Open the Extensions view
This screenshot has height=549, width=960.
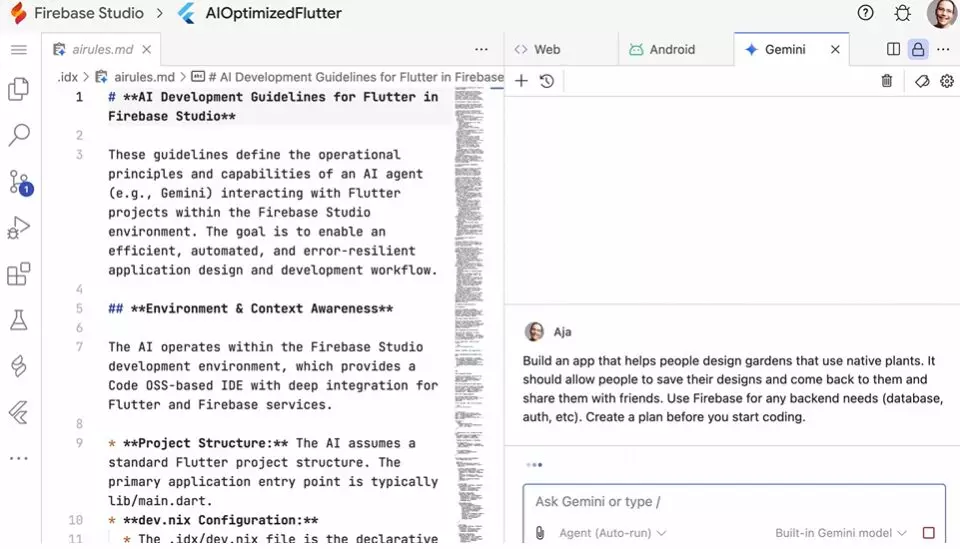[19, 274]
